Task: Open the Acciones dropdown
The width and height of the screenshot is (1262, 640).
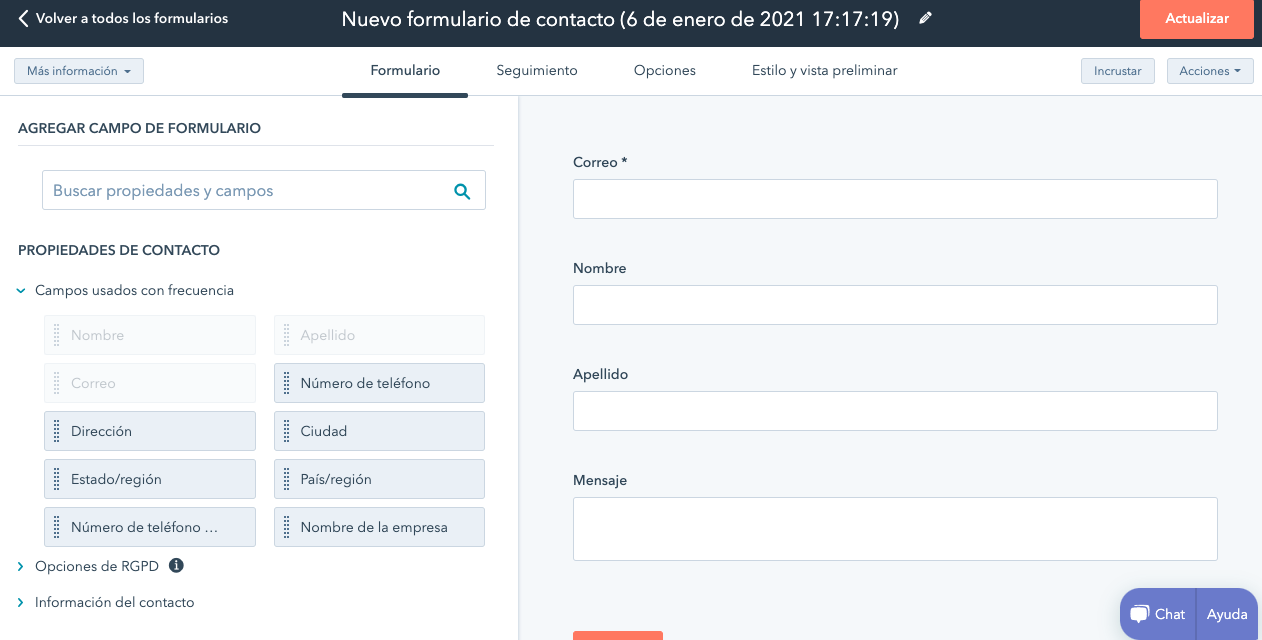Action: coord(1210,71)
